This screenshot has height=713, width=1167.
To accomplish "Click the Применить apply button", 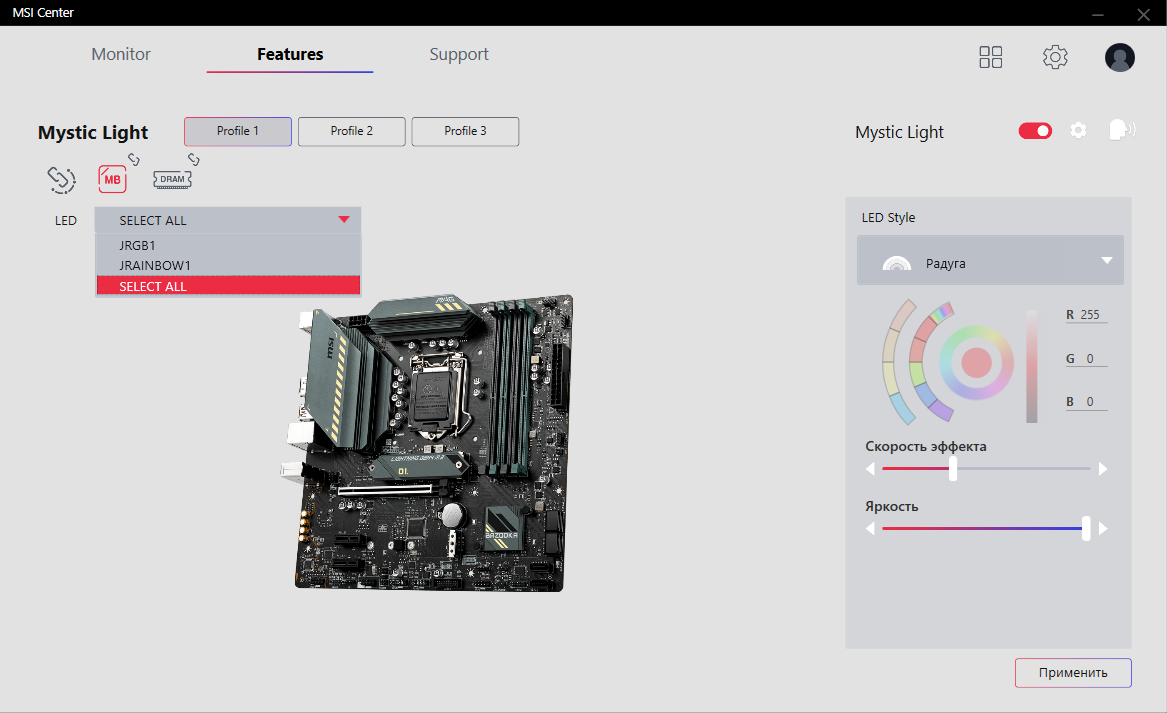I will pos(1073,673).
